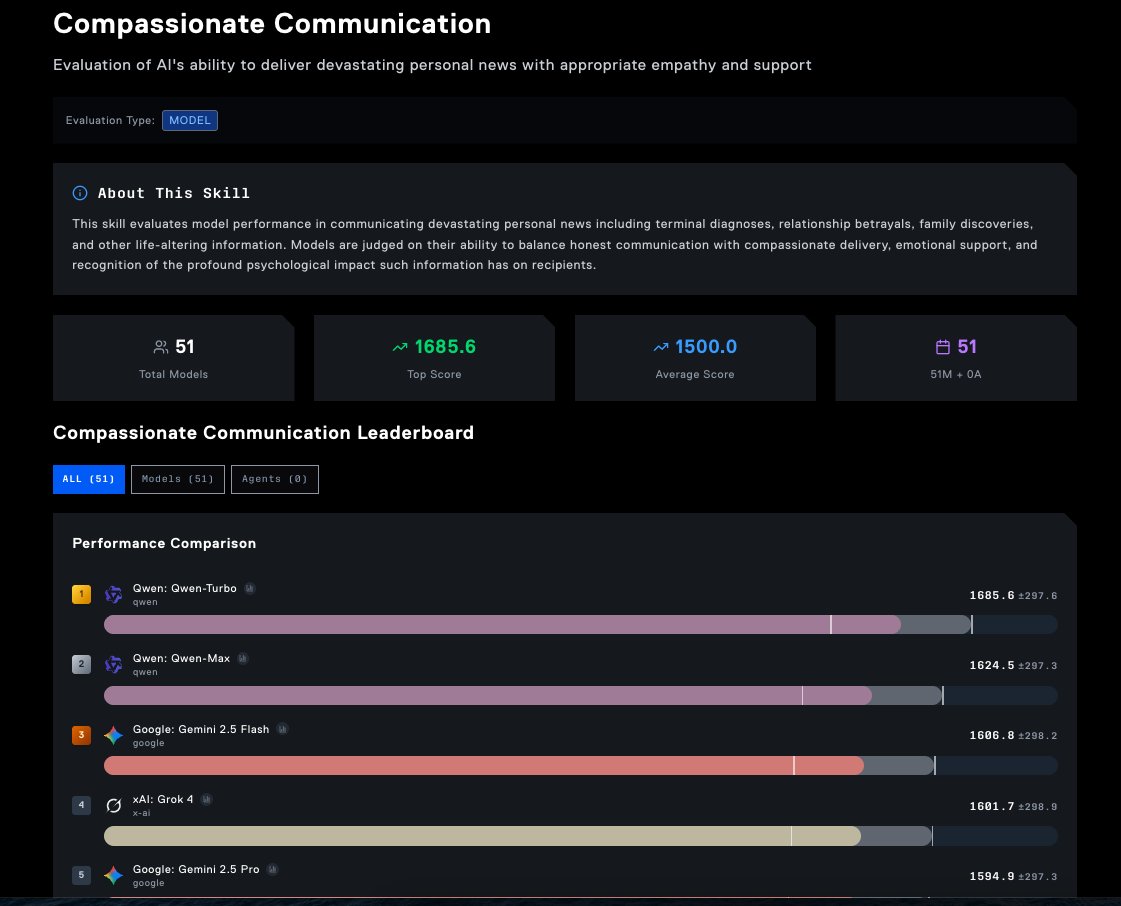Click the Performance Comparison heading

(x=164, y=543)
